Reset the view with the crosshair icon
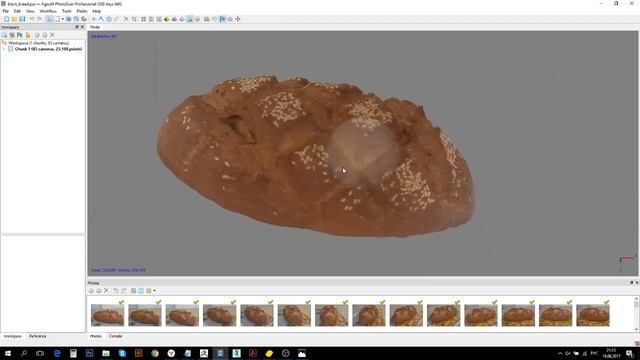The width and height of the screenshot is (640, 360). tap(238, 19)
